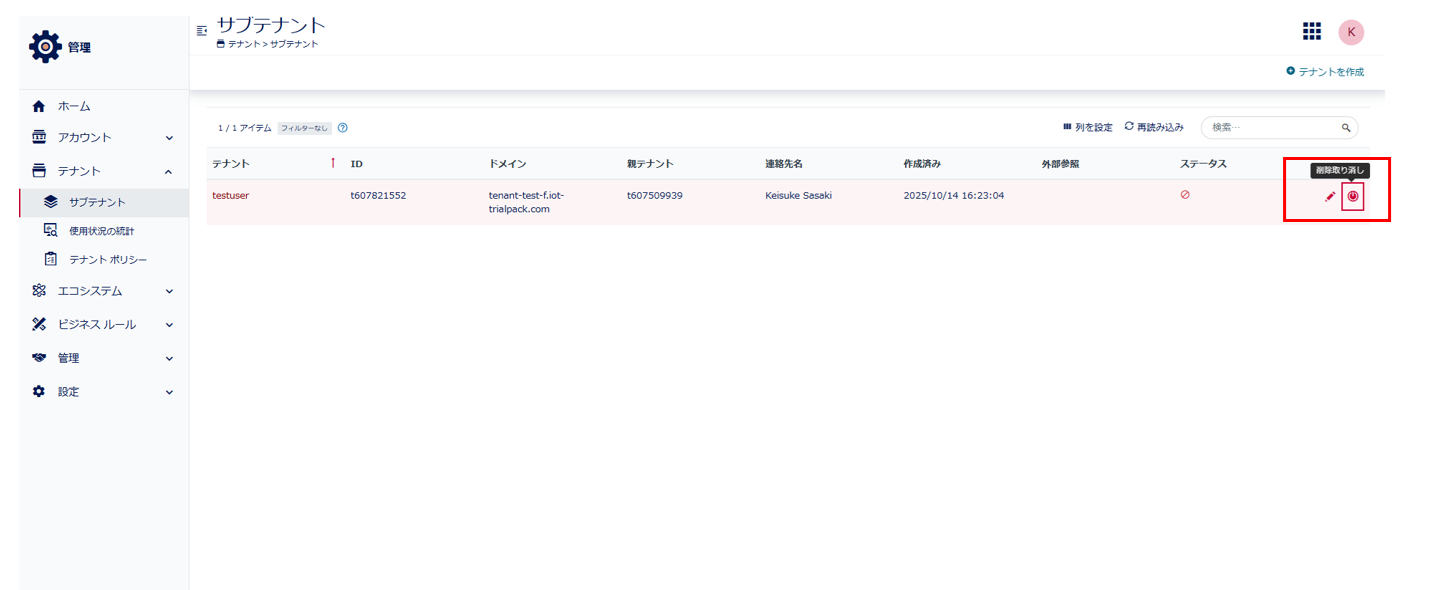The image size is (1431, 590).
Task: Open ホーム in the sidebar
Action: (x=74, y=106)
